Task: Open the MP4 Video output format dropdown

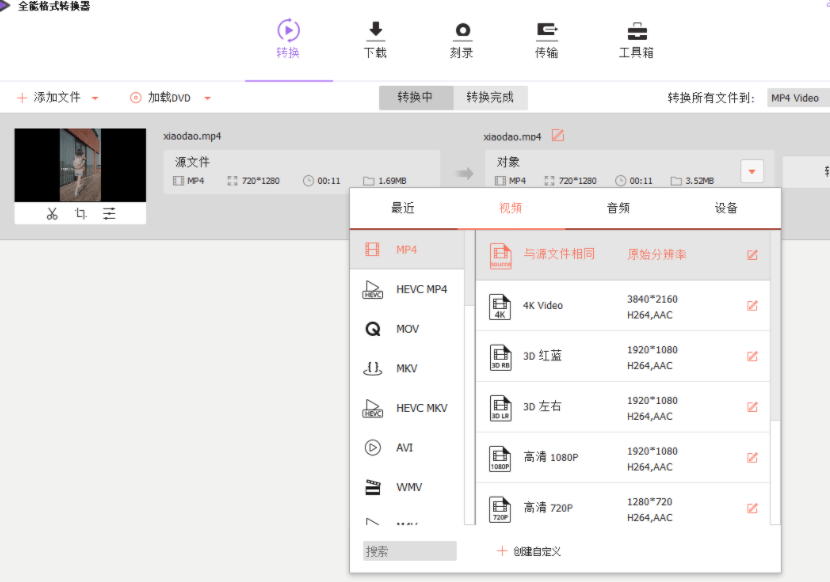Action: [797, 98]
